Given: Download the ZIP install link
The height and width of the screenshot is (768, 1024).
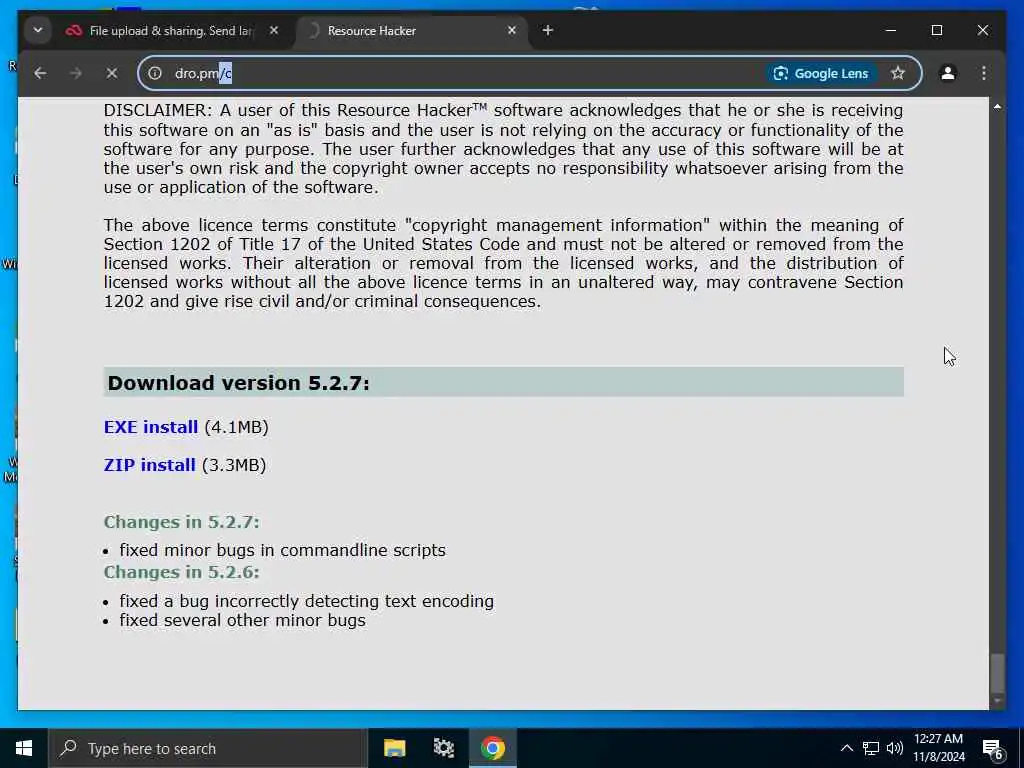Looking at the screenshot, I should (150, 465).
